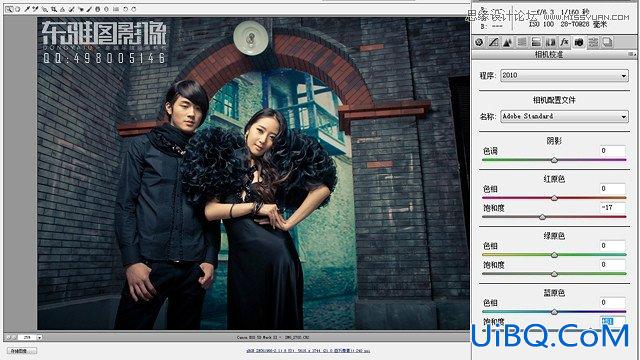This screenshot has width=640, height=360.
Task: Open the zoom level dropdown arrow
Action: (40, 338)
